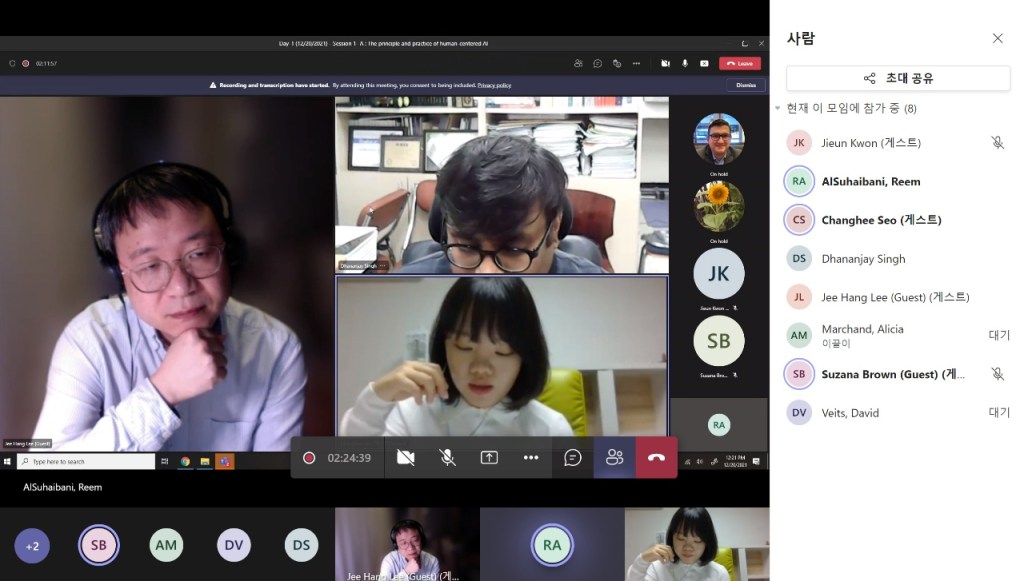Show the meeting chat conversation
Image resolution: width=1024 pixels, height=581 pixels.
pyautogui.click(x=573, y=457)
